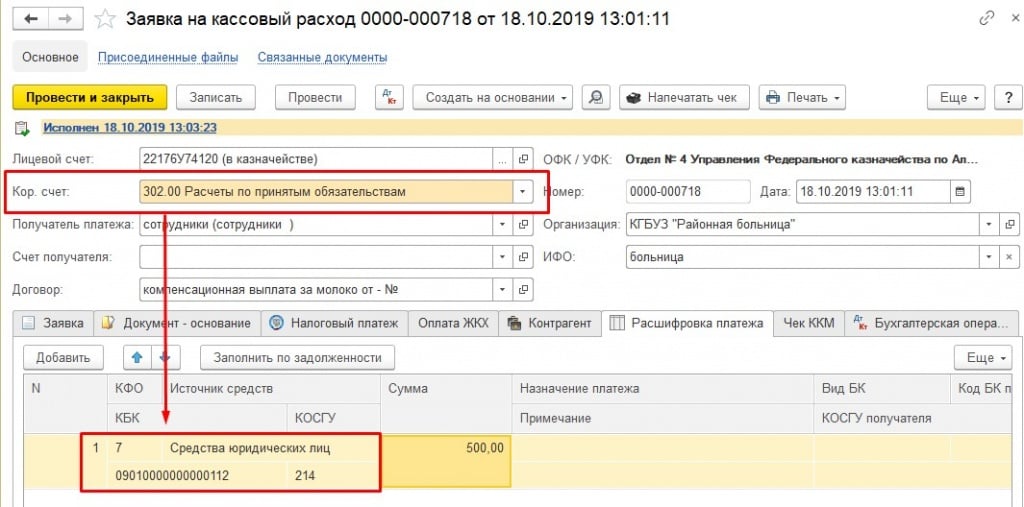The width and height of the screenshot is (1024, 507).
Task: Open Создать на основании dropdown
Action: point(493,97)
